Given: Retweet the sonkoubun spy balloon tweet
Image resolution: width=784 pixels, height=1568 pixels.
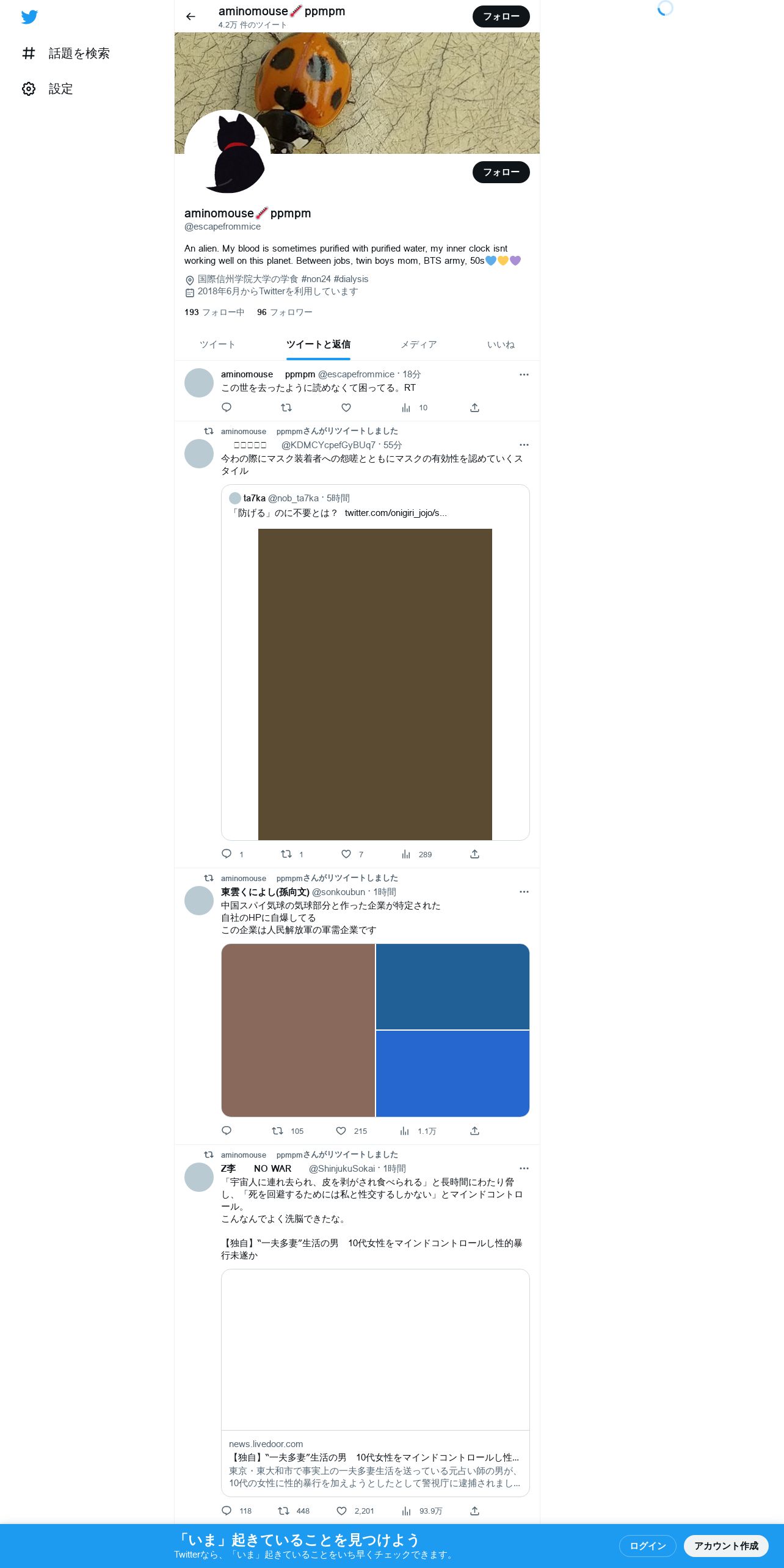Looking at the screenshot, I should tap(278, 1131).
